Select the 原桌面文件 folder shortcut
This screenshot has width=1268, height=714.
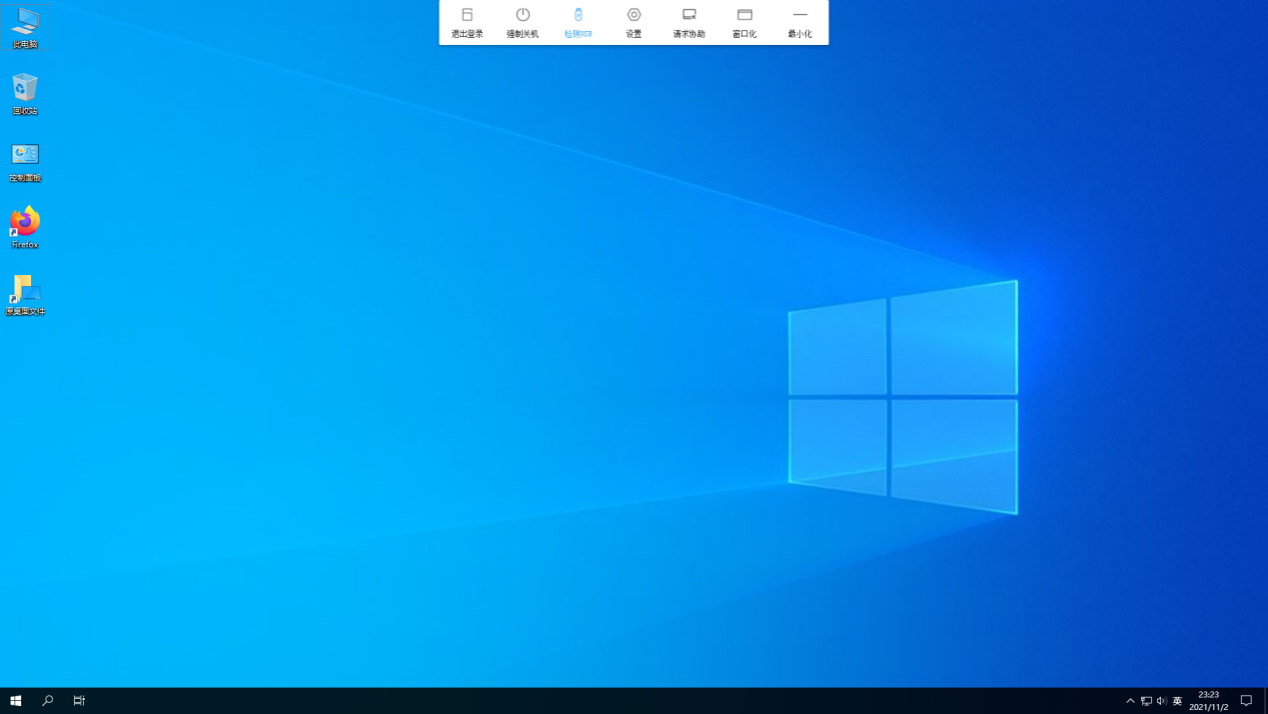pos(25,295)
